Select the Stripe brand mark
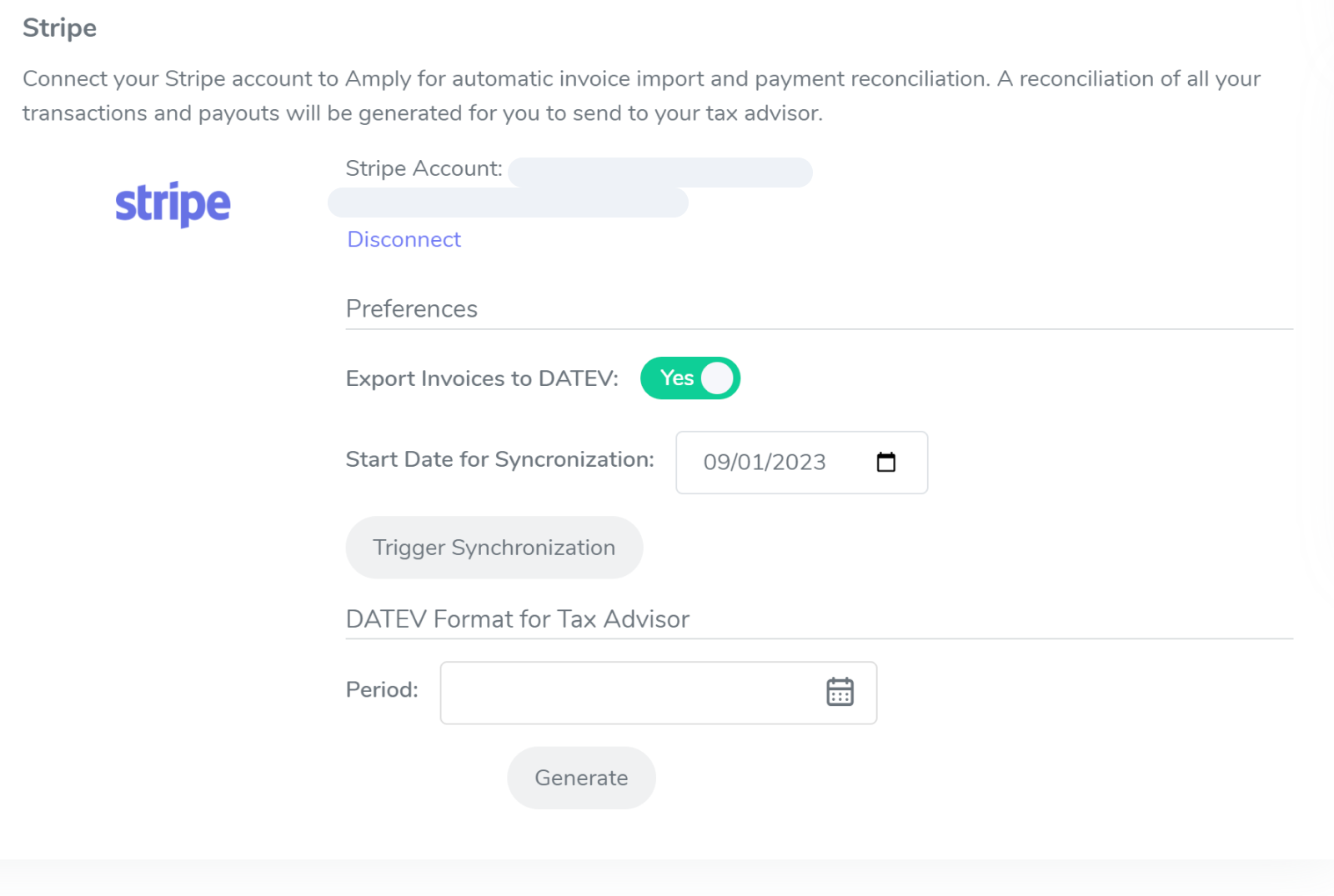 (173, 203)
